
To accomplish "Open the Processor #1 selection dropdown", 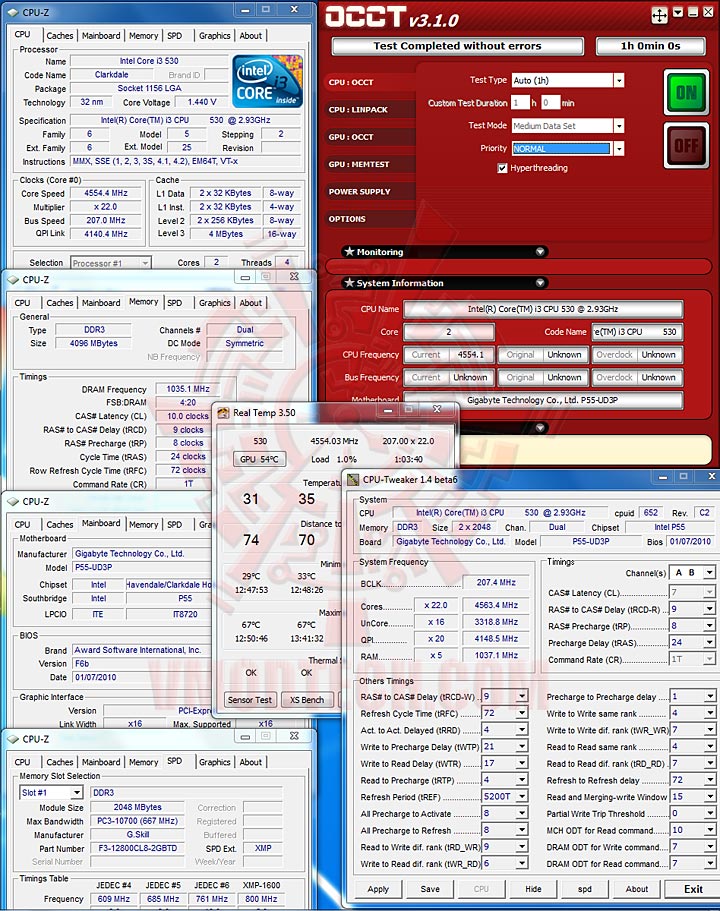I will tap(145, 263).
